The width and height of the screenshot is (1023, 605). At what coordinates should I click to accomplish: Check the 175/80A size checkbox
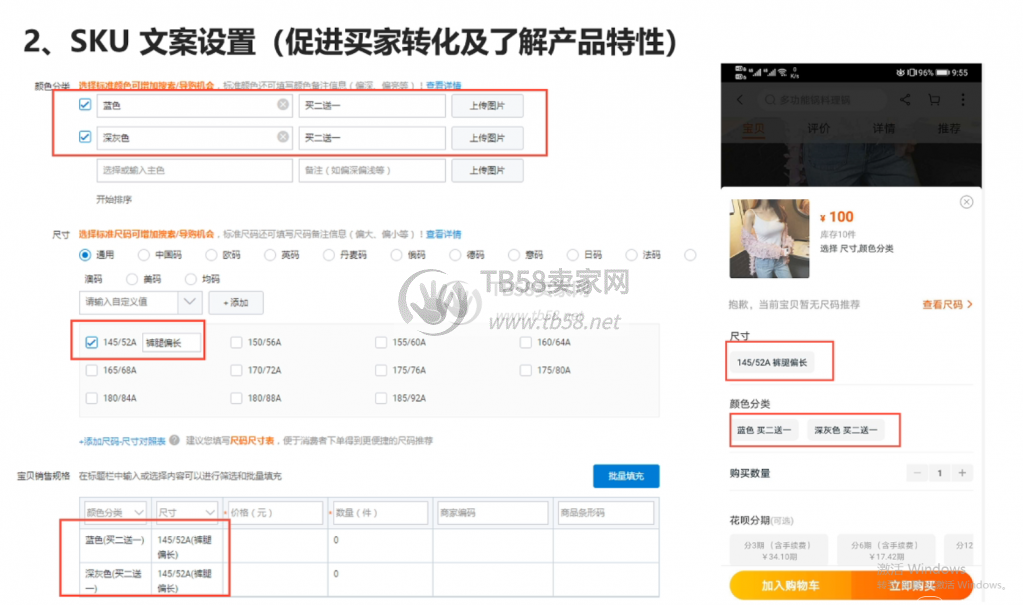coord(525,370)
